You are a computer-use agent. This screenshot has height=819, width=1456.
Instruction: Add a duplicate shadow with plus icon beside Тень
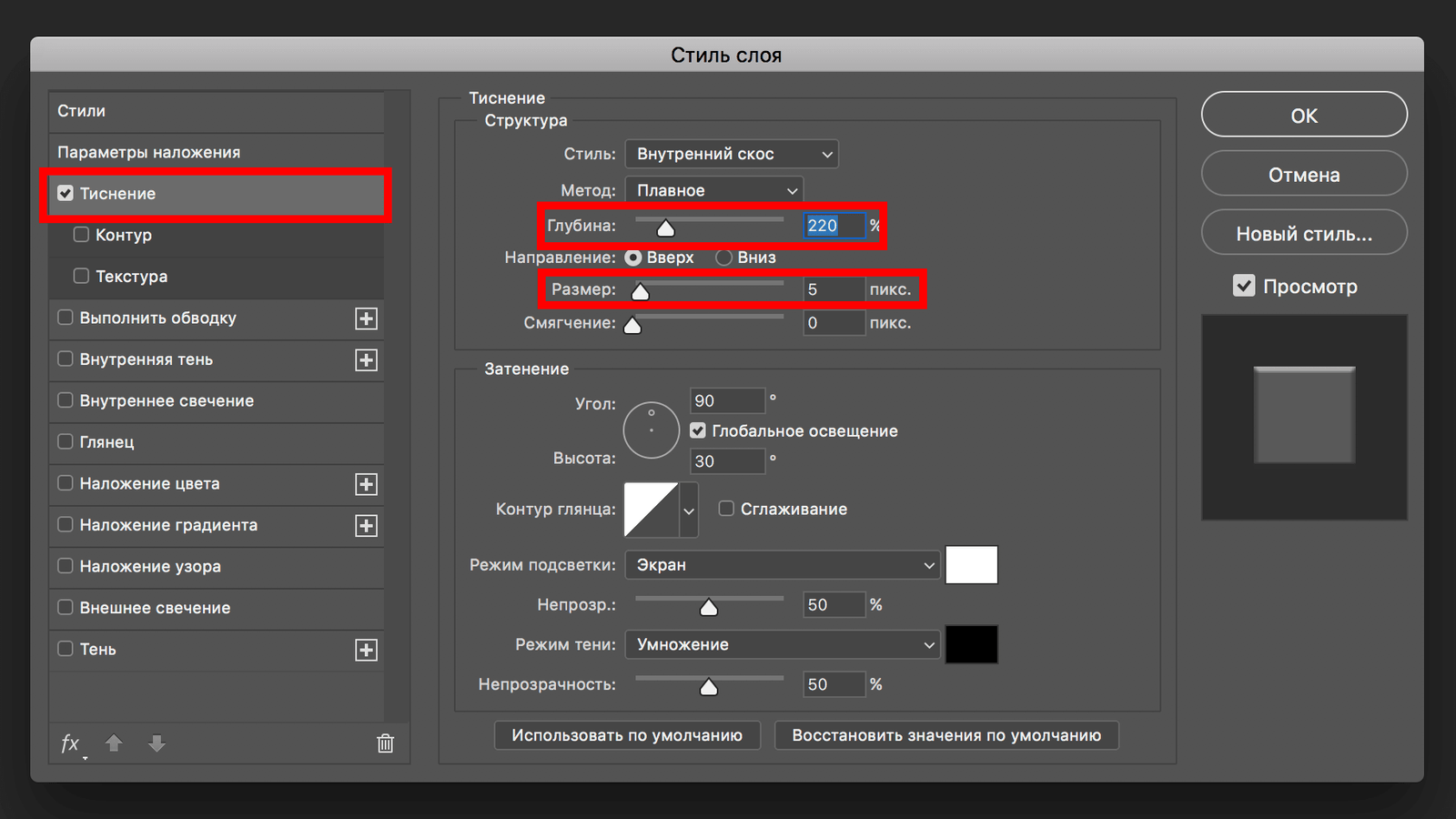click(366, 650)
